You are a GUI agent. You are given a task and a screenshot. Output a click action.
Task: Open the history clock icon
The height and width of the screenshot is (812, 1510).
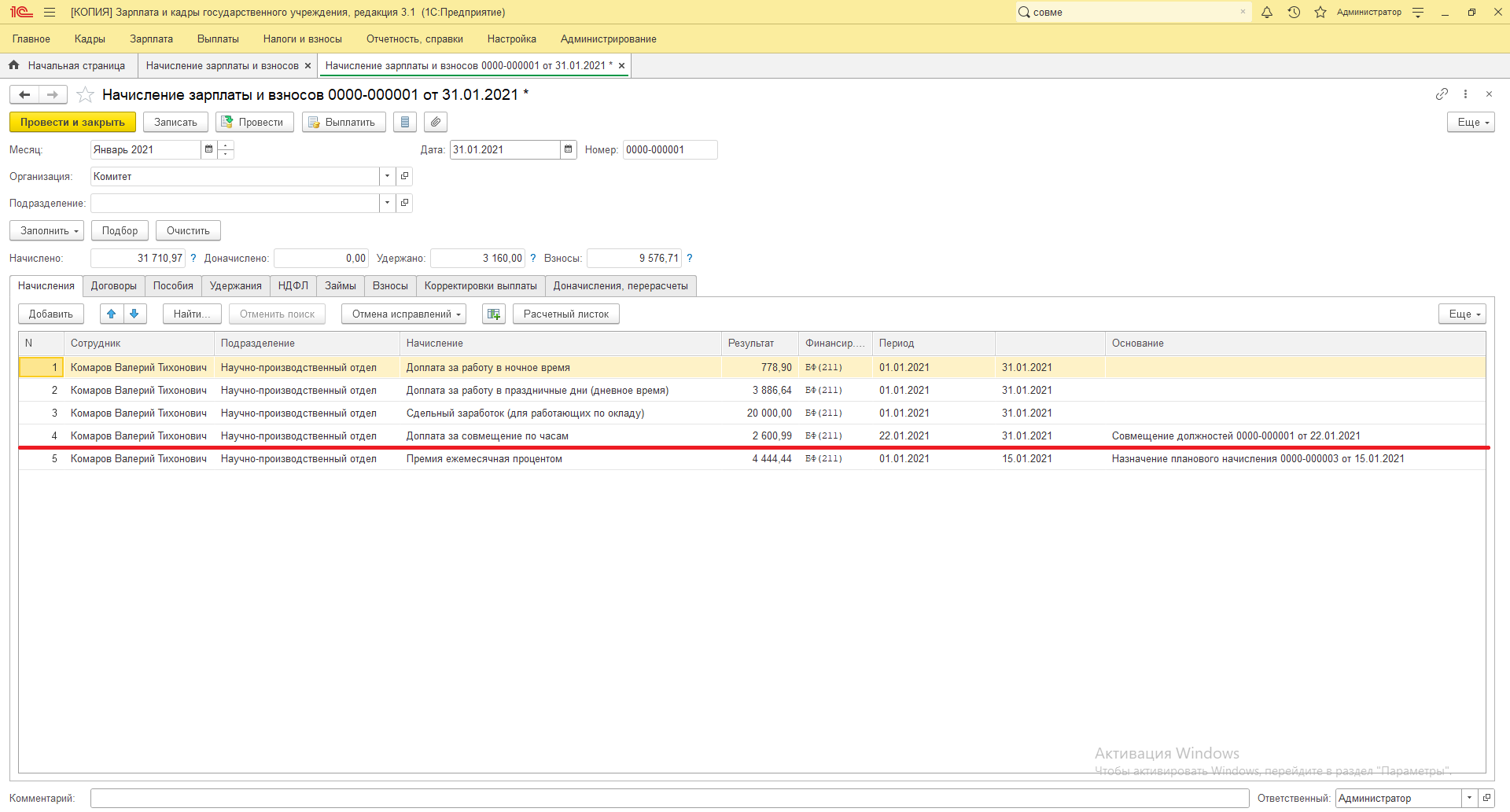pos(1294,13)
